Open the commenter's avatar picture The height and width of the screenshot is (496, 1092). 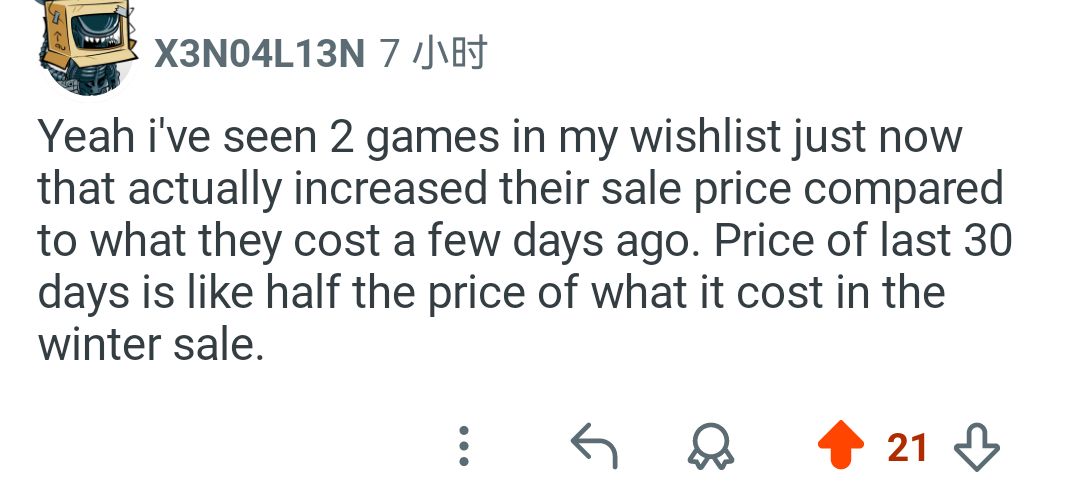coord(86,50)
